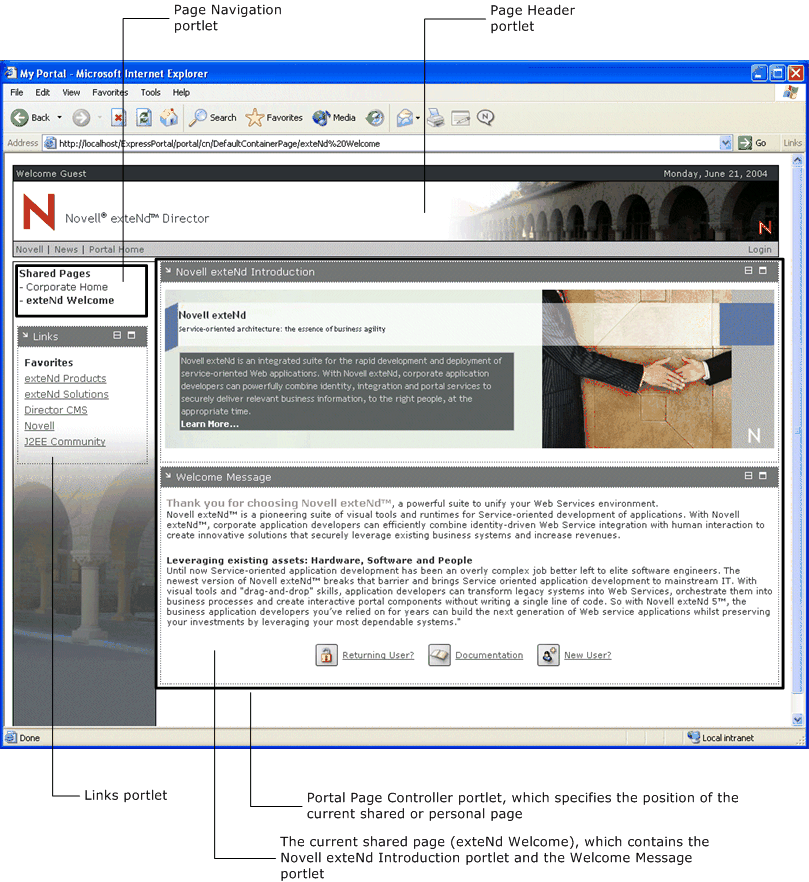Go to the browser Home icon
809x882 pixels.
(x=169, y=118)
